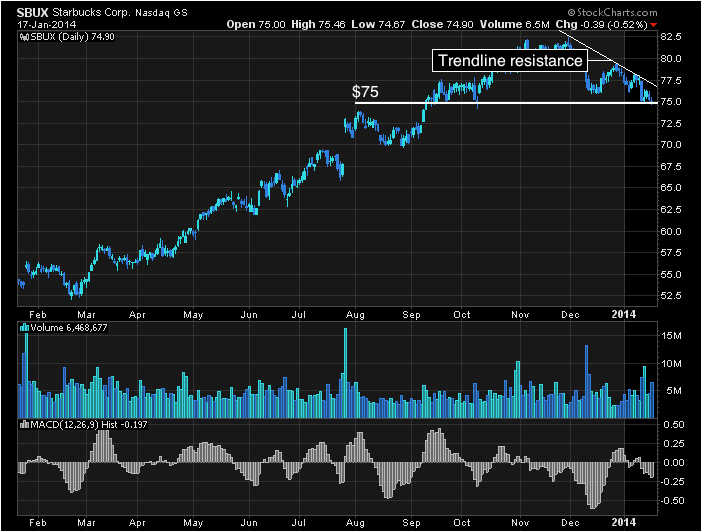Click the 65.0 price axis label

coord(671,188)
